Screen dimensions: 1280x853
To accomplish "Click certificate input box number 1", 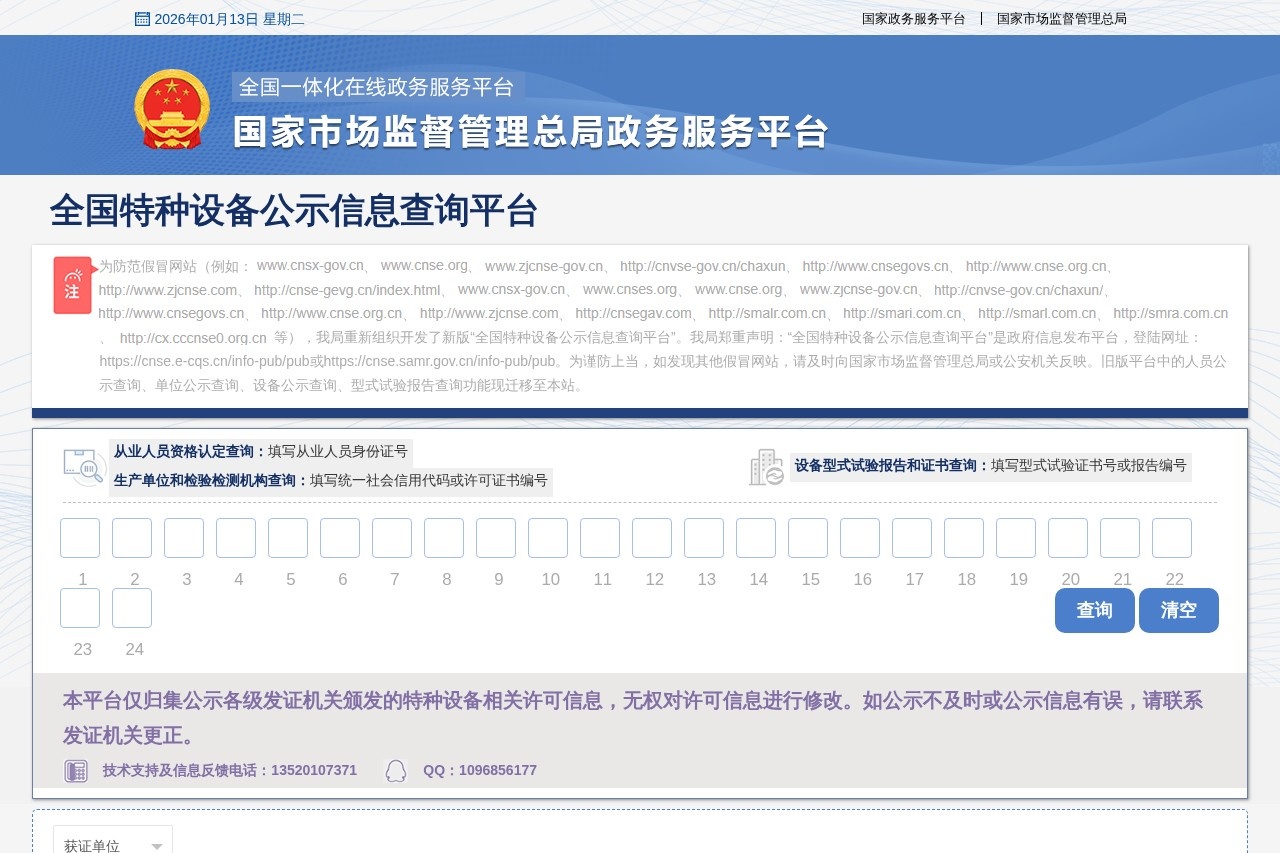I will click(x=80, y=537).
